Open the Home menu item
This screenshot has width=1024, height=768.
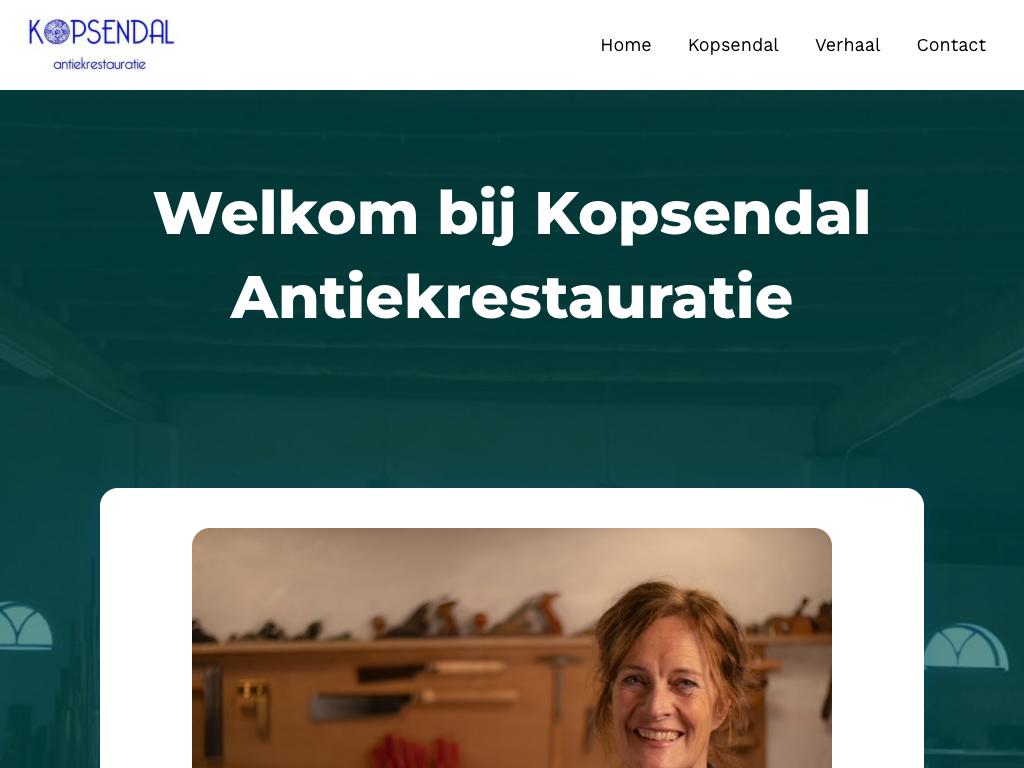pyautogui.click(x=626, y=45)
